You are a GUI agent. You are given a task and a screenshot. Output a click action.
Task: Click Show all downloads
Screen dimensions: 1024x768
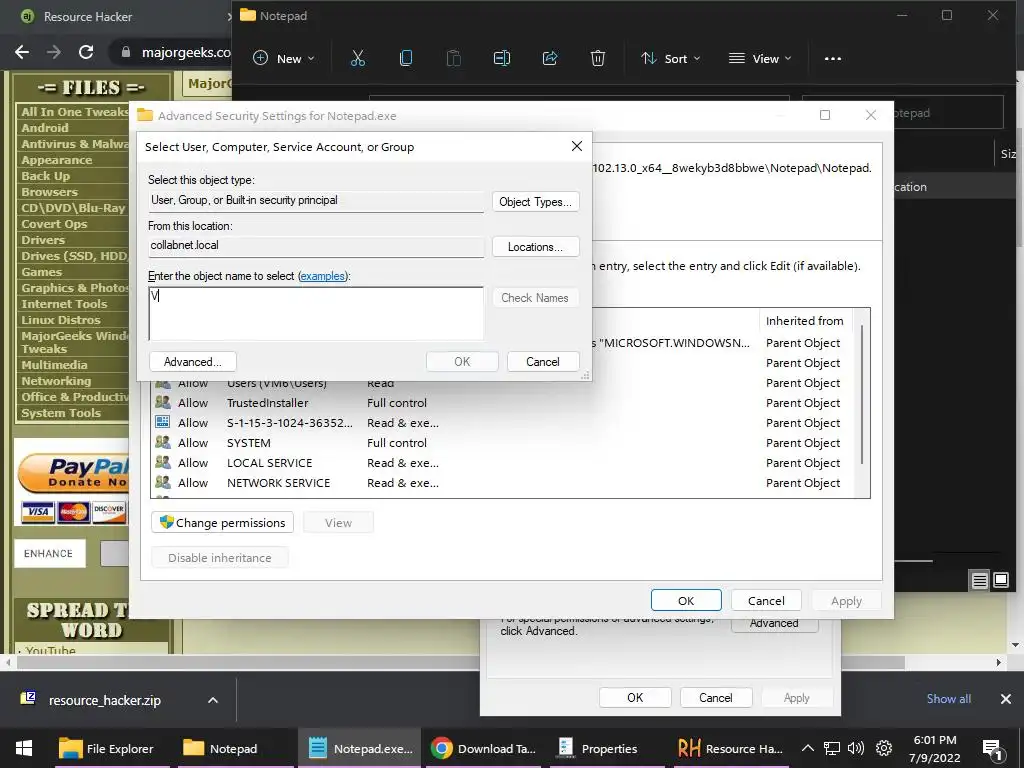[x=948, y=699]
